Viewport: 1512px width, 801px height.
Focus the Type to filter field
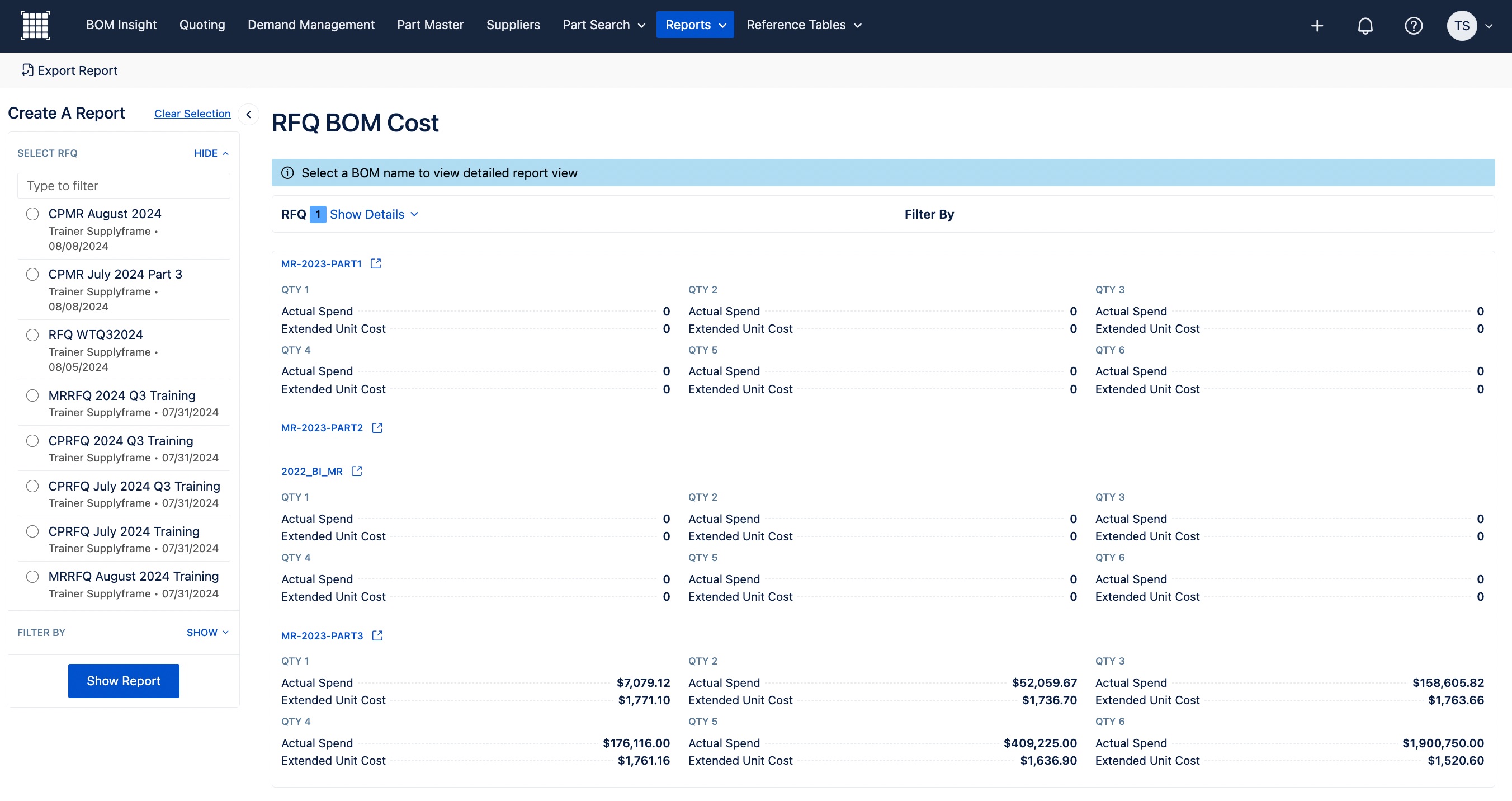coord(124,186)
